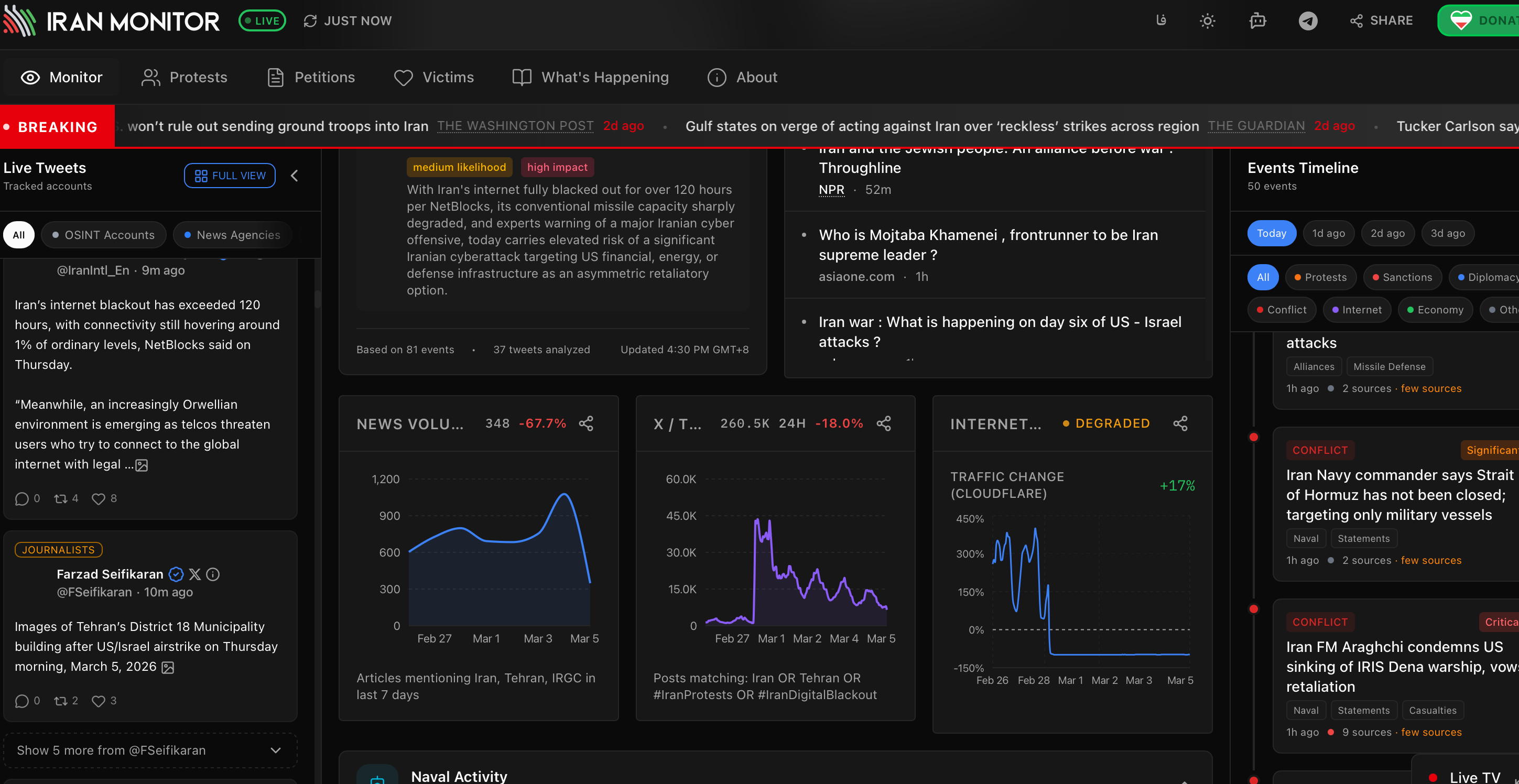Image resolution: width=1519 pixels, height=784 pixels.
Task: Open X profile icon beside Farzad Seifikaran
Action: click(x=194, y=574)
